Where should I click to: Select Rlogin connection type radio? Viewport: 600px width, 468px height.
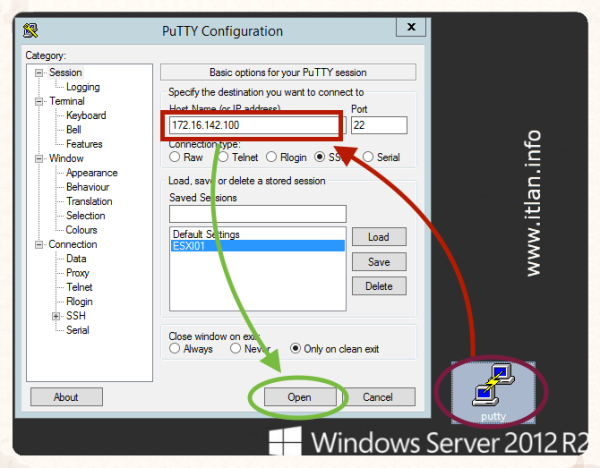[x=271, y=157]
